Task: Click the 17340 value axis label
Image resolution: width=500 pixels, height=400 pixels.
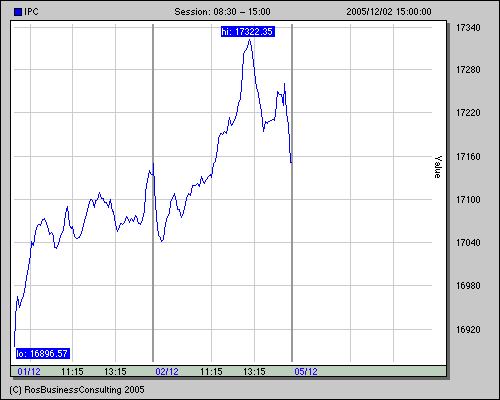Action: pos(468,28)
